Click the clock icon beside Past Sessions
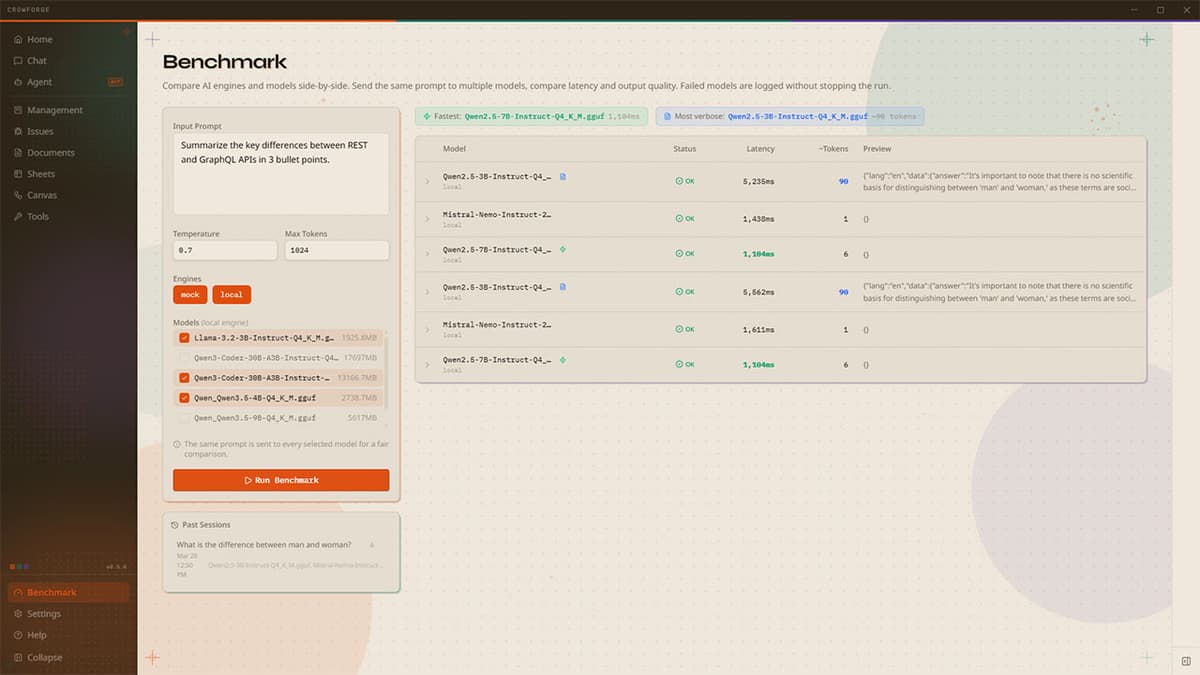This screenshot has width=1200, height=675. [175, 525]
